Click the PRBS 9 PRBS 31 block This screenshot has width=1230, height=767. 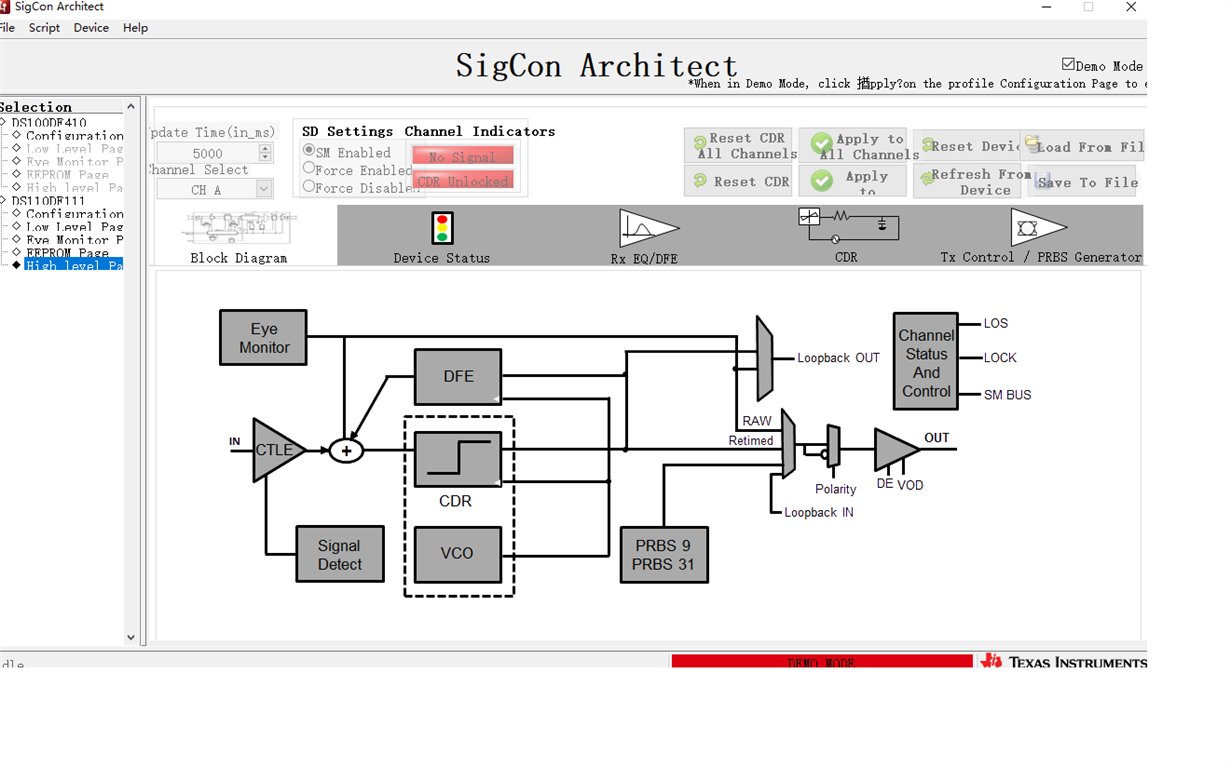tap(664, 555)
